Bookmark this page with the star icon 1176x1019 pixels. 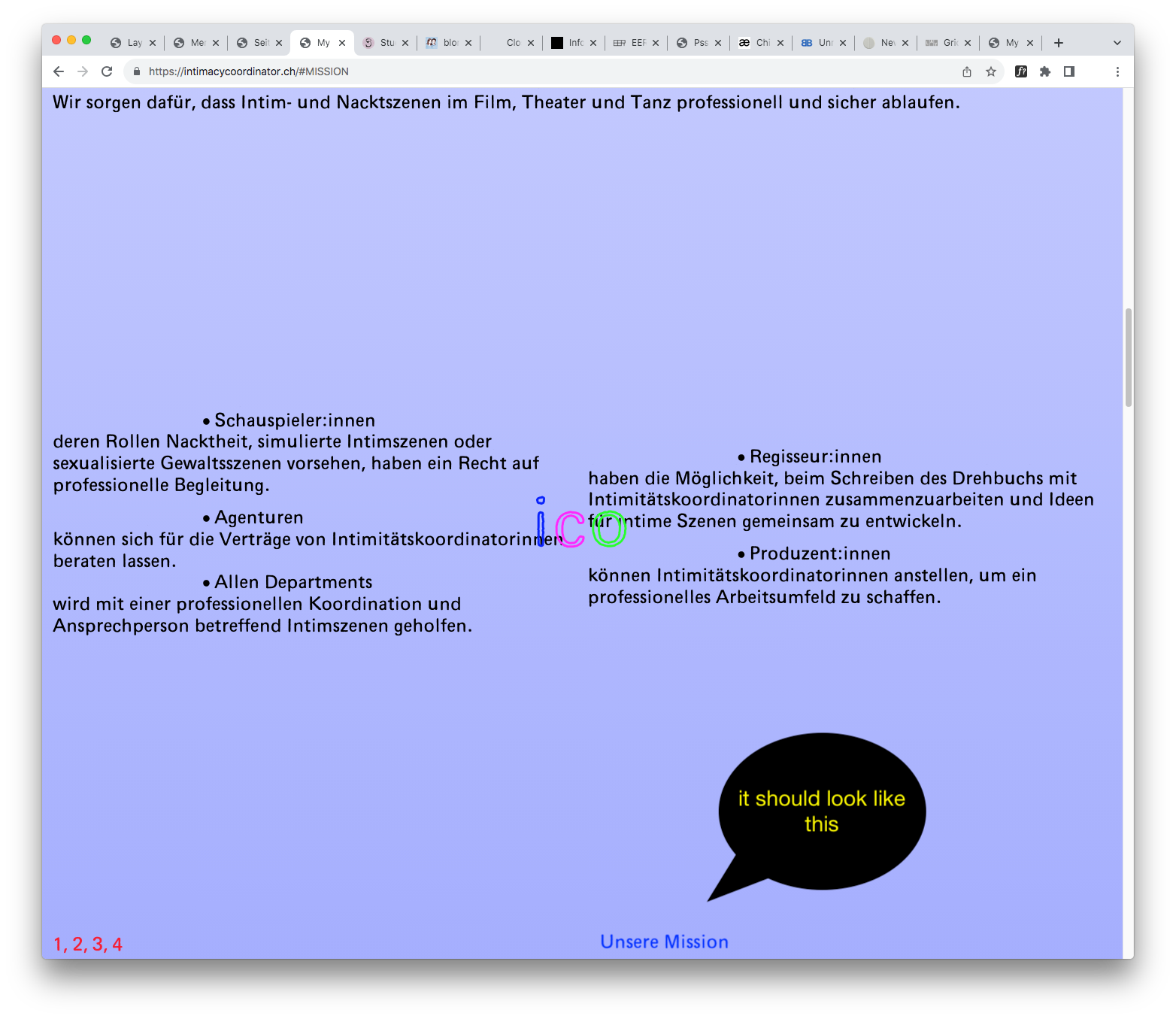tap(991, 71)
